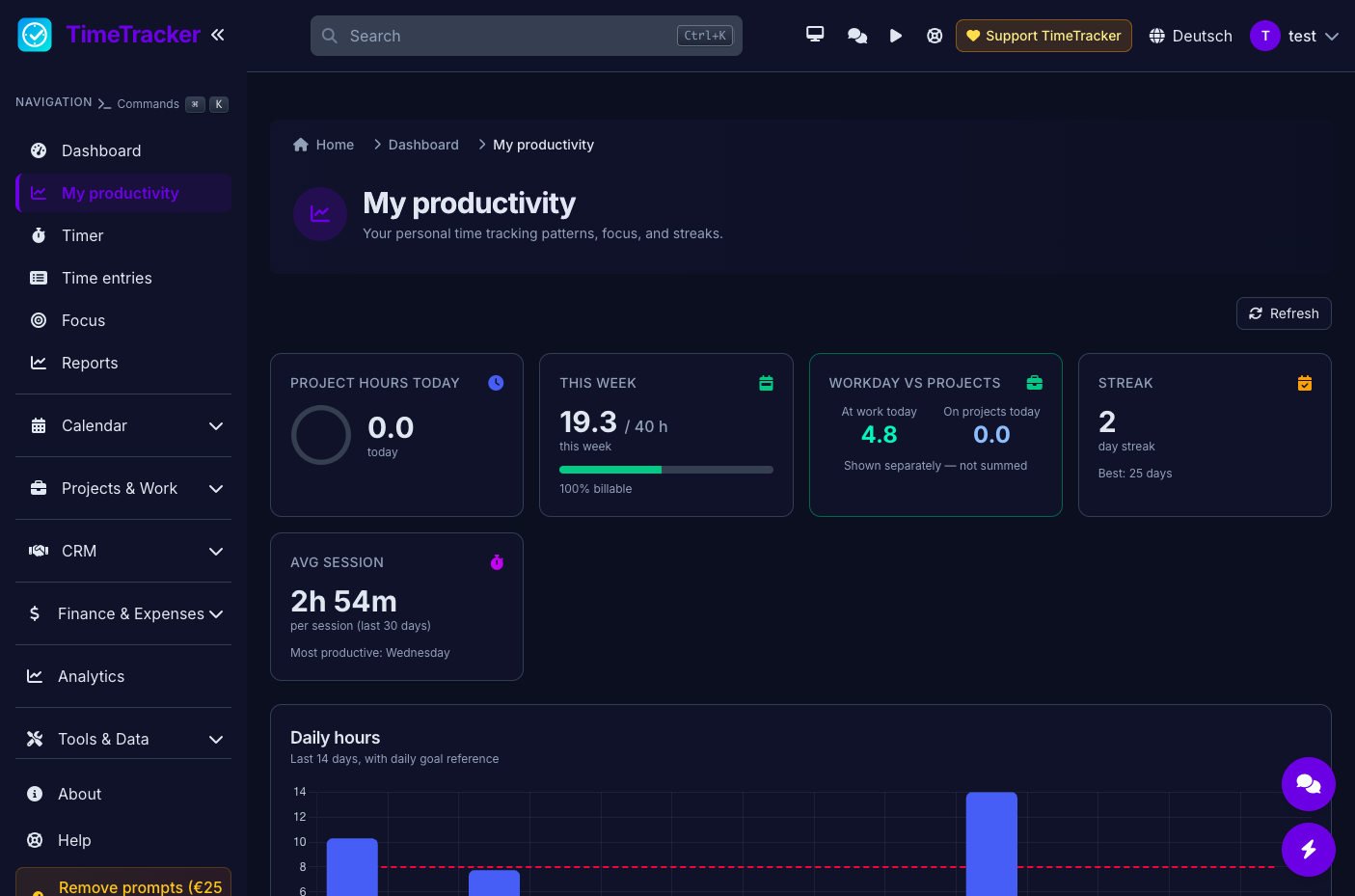Open Timer page from sidebar
Image resolution: width=1355 pixels, height=896 pixels.
tap(123, 235)
